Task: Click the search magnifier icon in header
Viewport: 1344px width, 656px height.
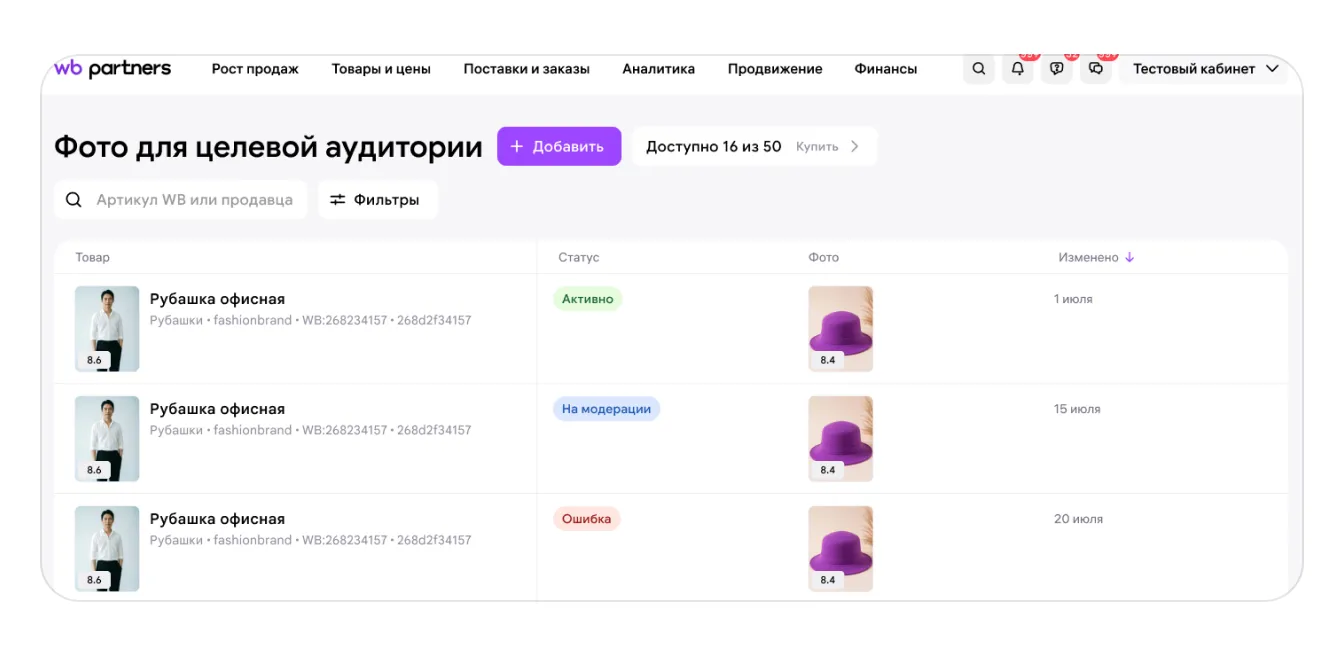Action: 979,69
